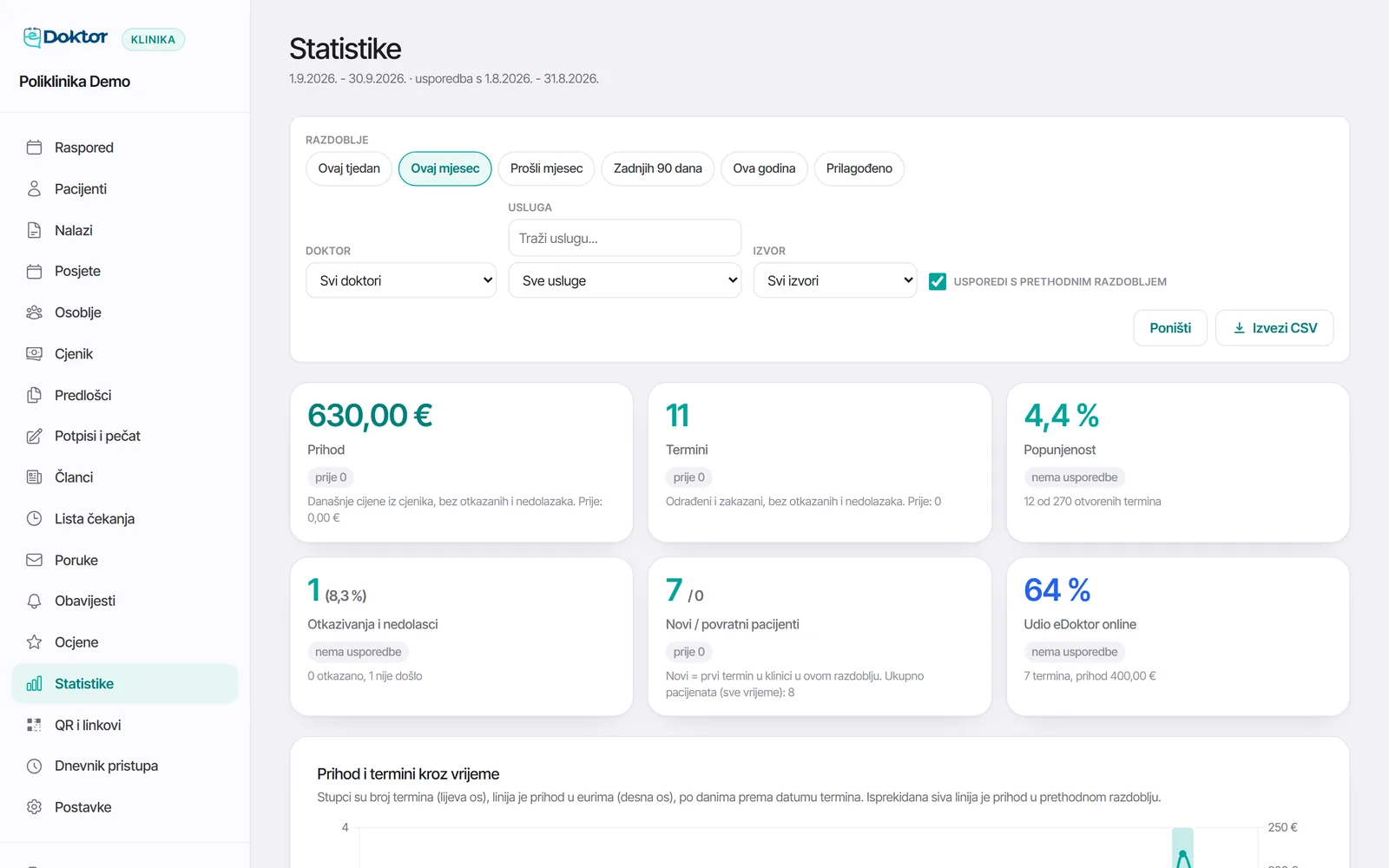Focus the Traži uslugu search field
1389x868 pixels.
pyautogui.click(x=625, y=238)
